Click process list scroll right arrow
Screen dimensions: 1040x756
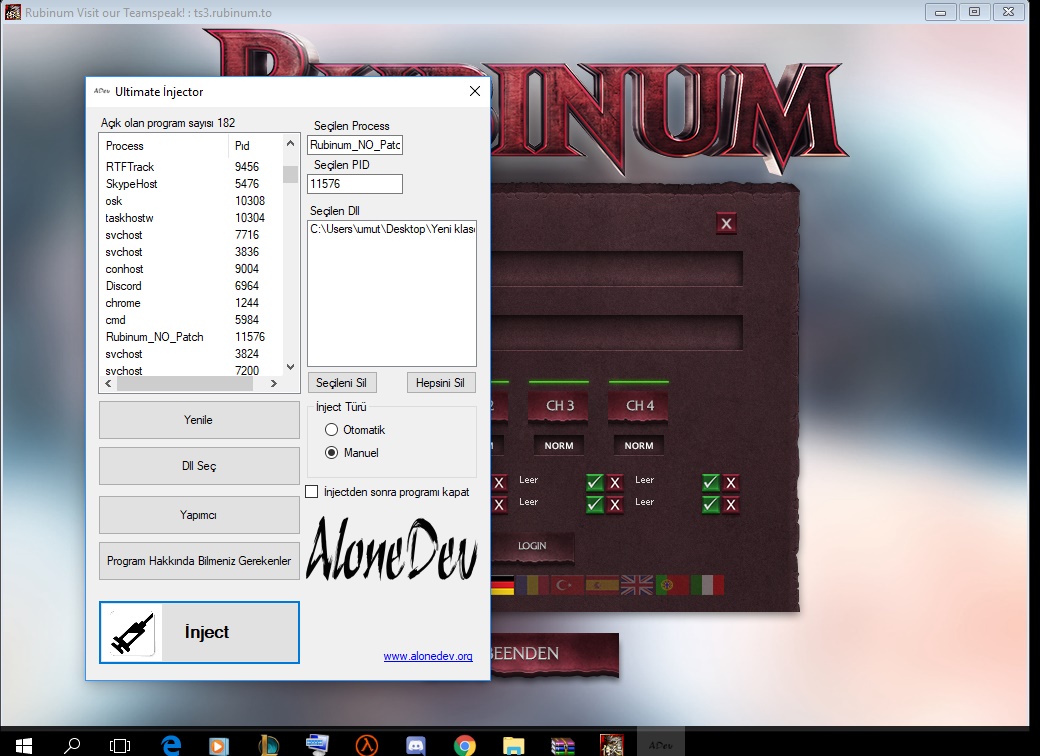tap(273, 383)
